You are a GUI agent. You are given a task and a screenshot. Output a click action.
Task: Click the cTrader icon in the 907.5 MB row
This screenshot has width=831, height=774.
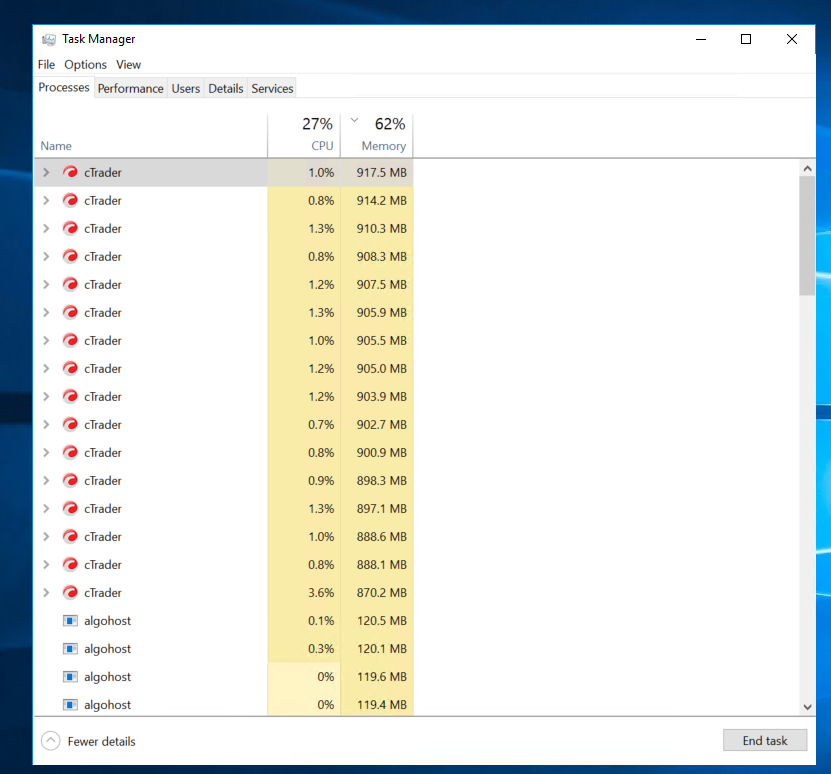point(70,285)
